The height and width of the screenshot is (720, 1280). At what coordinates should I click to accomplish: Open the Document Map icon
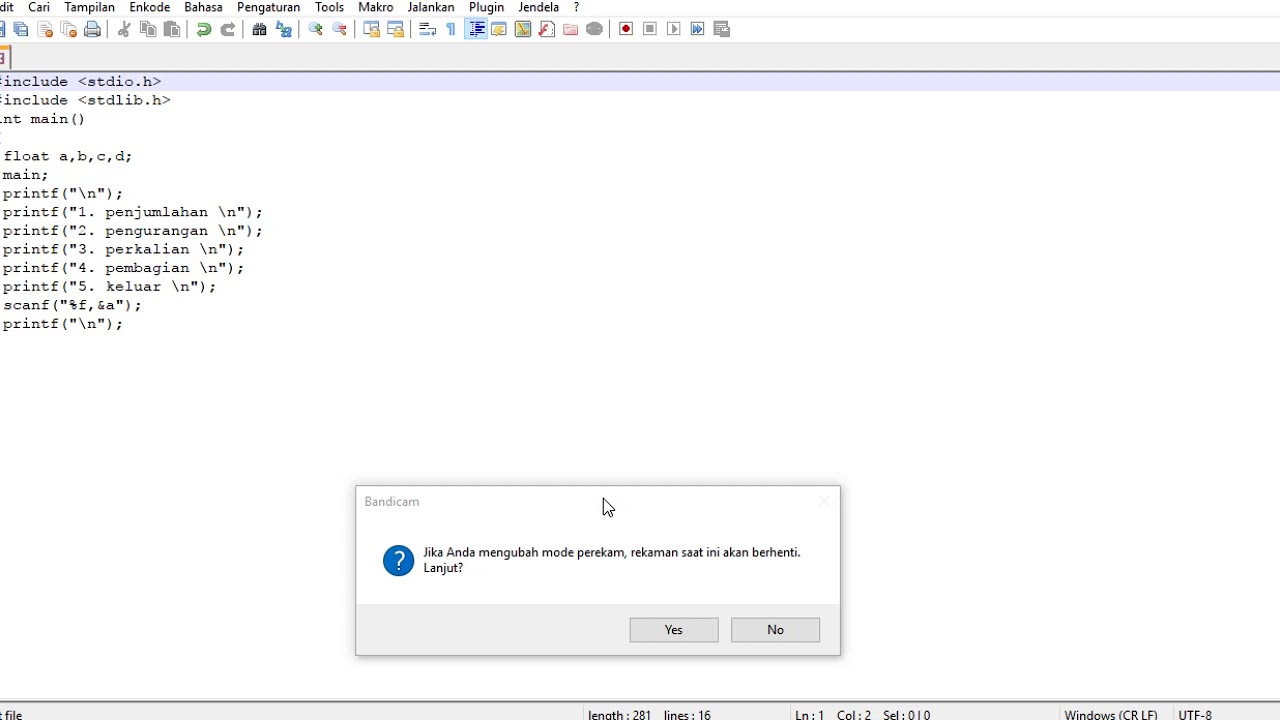tap(523, 29)
